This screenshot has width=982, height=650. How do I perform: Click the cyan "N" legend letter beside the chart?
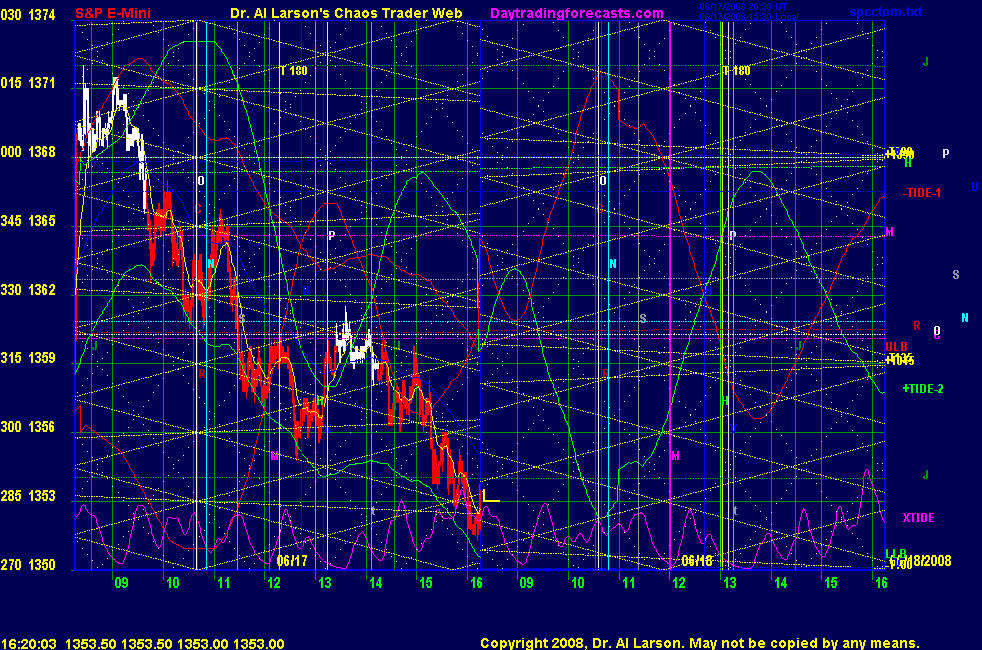click(x=964, y=318)
